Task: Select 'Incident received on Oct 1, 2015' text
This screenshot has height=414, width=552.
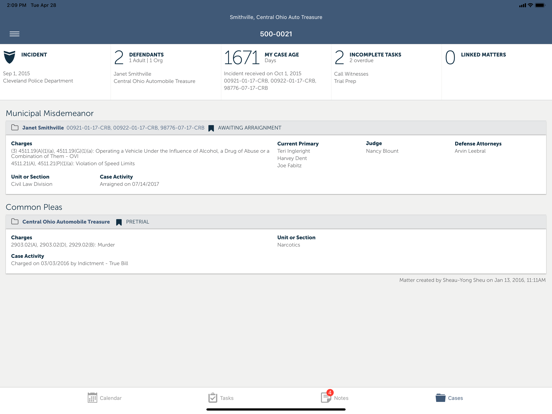Action: click(263, 74)
